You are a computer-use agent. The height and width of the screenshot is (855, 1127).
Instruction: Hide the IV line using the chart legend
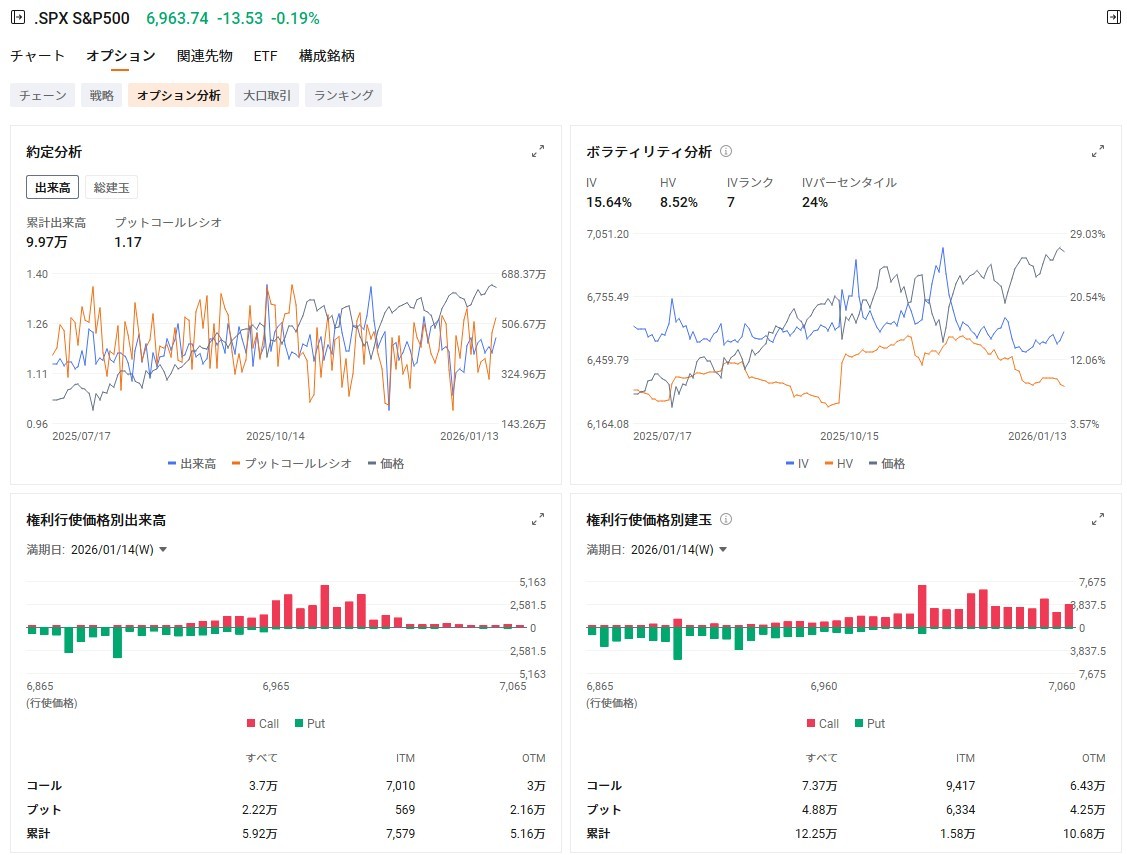pos(798,463)
